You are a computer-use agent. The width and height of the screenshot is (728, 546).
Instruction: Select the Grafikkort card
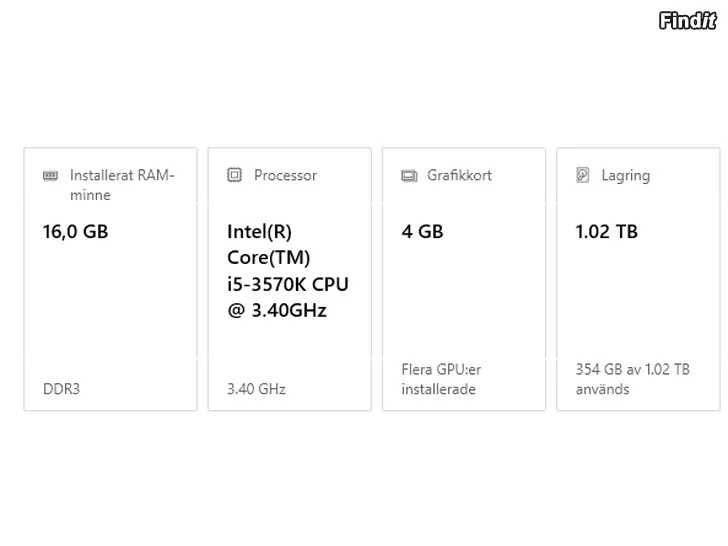pos(464,279)
